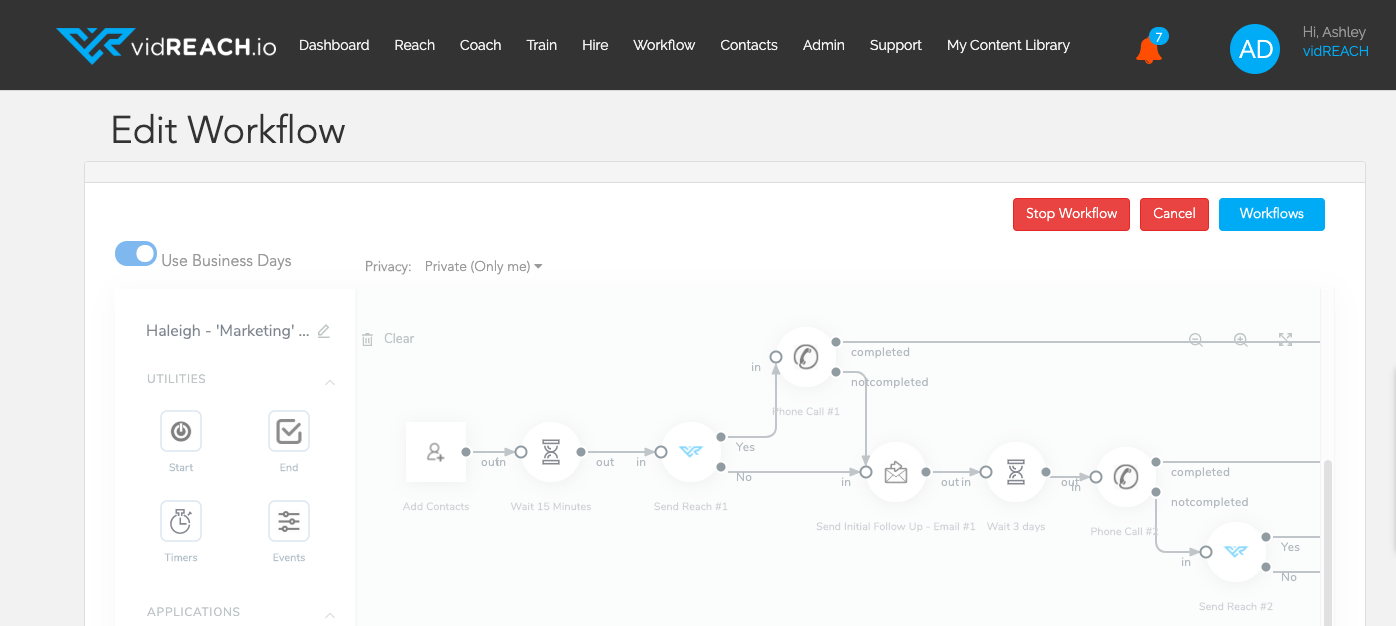1396x626 pixels.
Task: Expand the canvas to fullscreen view
Action: click(x=1285, y=340)
